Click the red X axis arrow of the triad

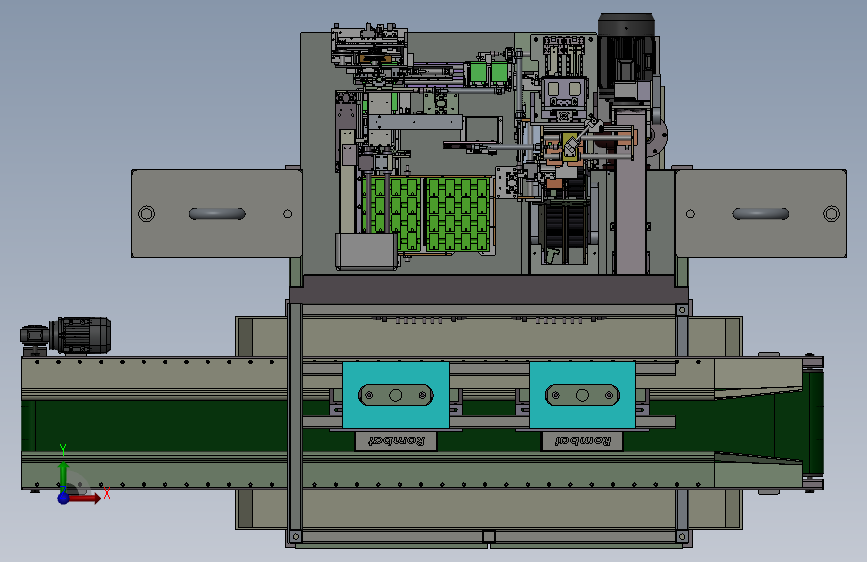[85, 498]
